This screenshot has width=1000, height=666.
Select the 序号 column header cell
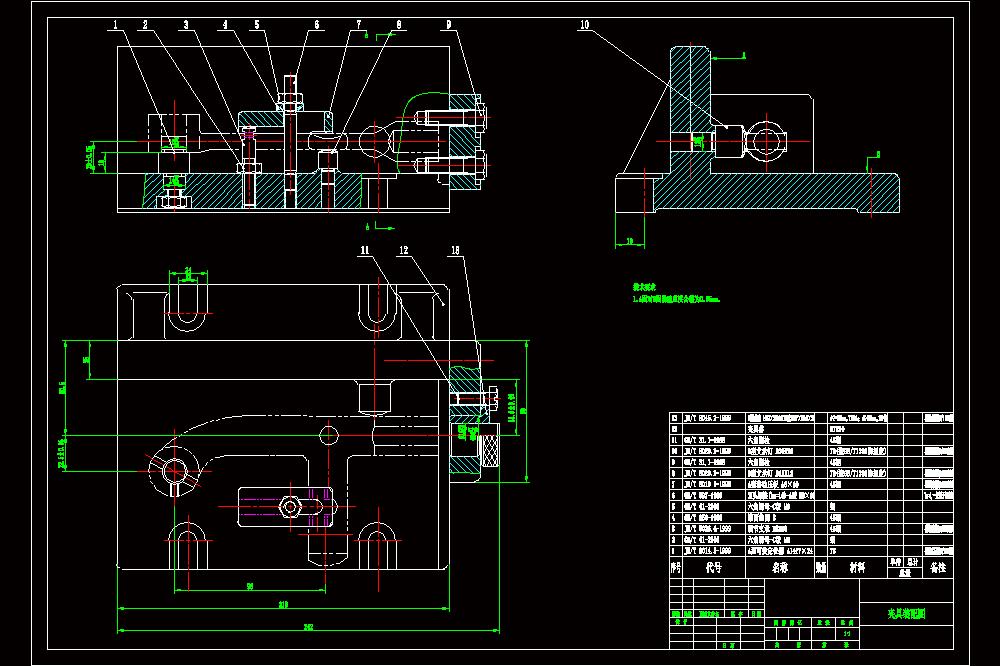point(676,567)
